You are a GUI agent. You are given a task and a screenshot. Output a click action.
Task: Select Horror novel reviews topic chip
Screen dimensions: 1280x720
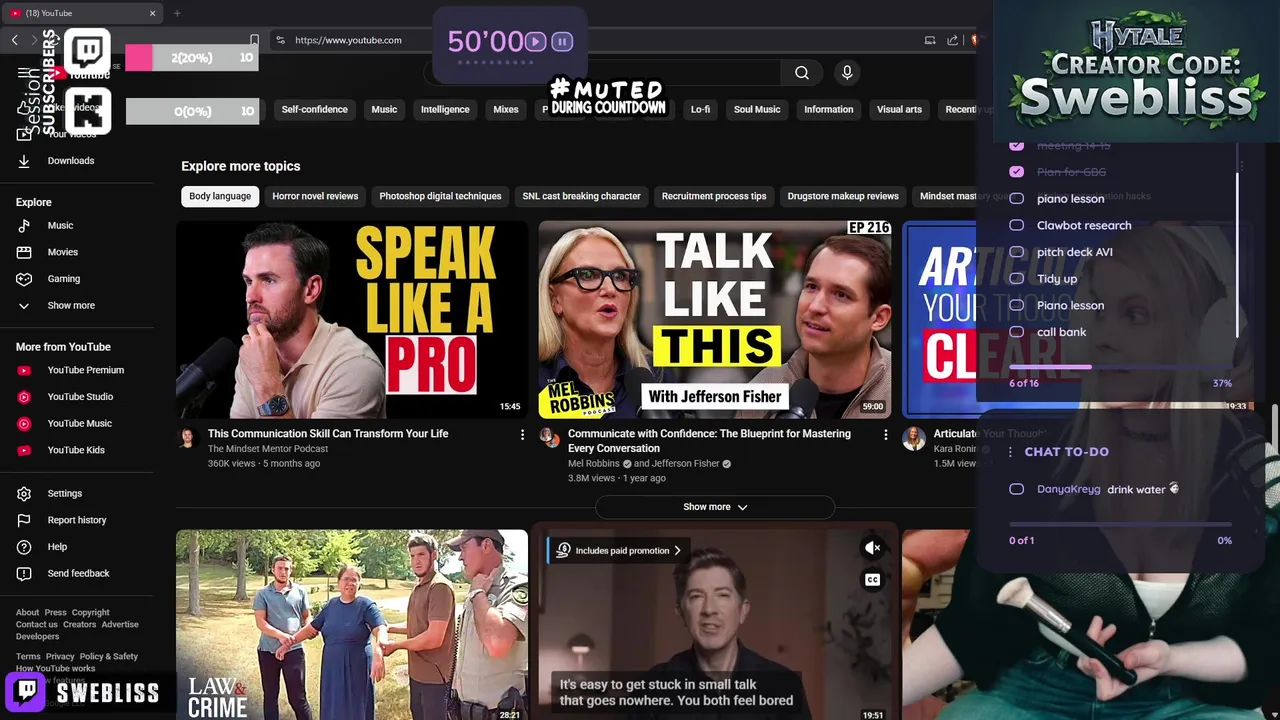315,196
